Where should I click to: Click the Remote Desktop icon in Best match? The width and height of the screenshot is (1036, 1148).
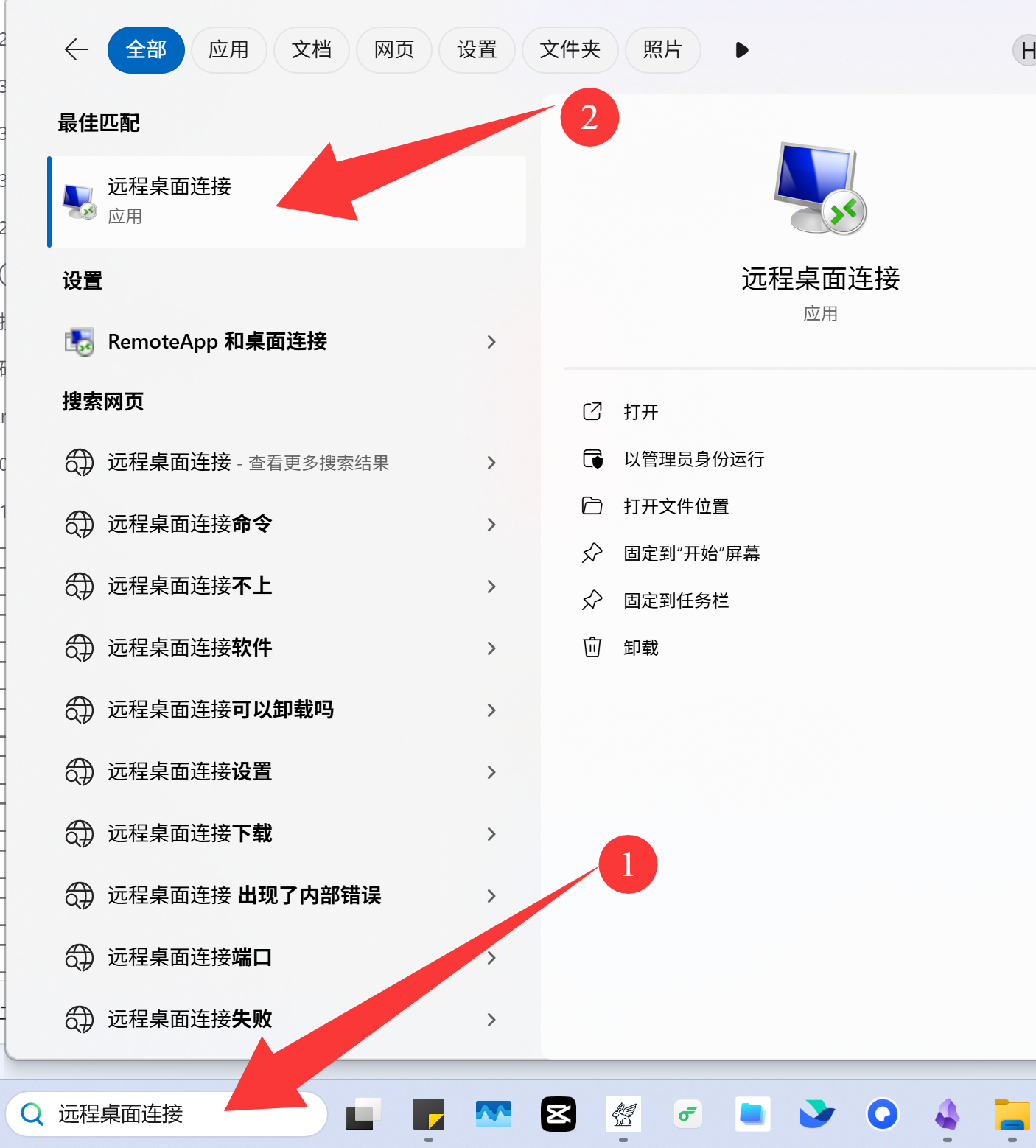[79, 202]
